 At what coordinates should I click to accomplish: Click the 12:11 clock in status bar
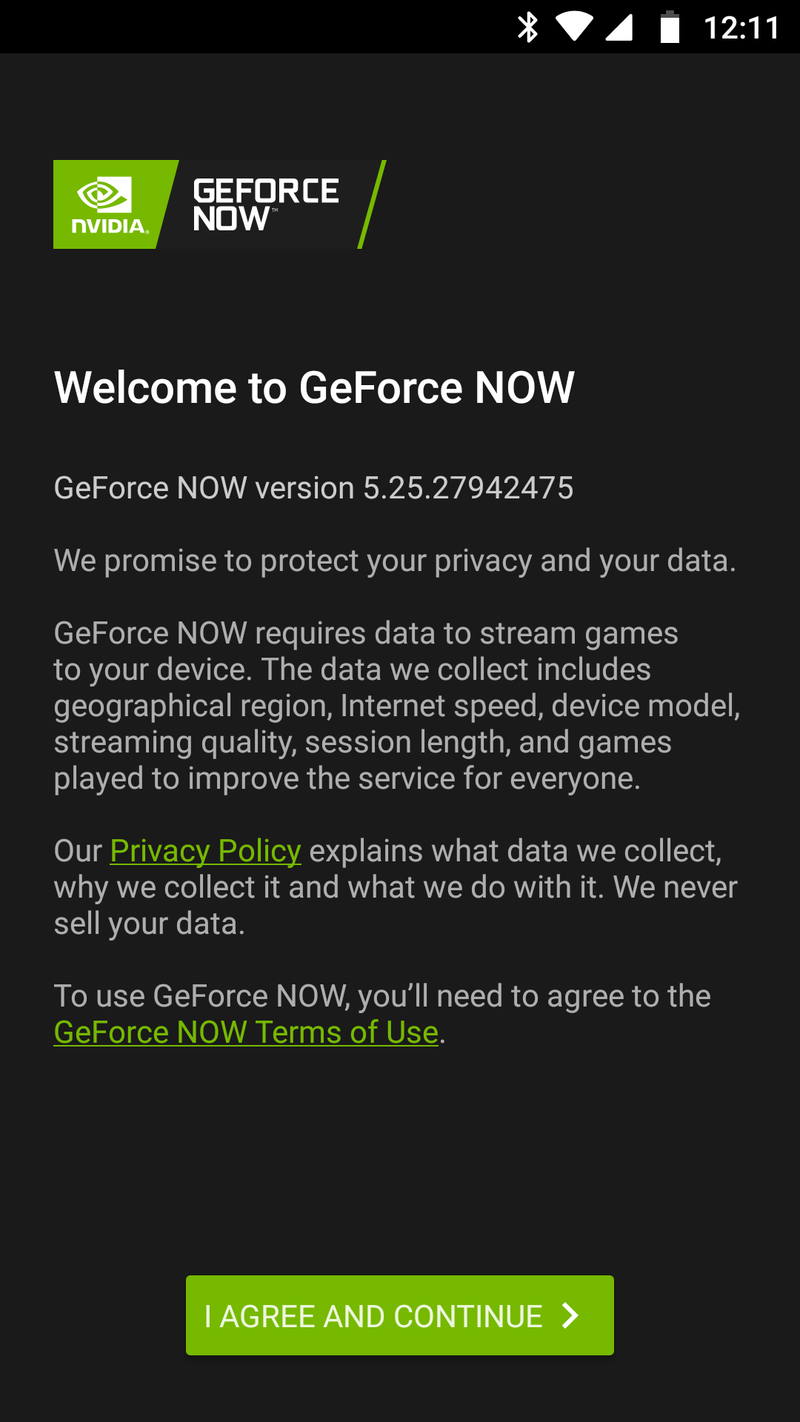[x=741, y=27]
